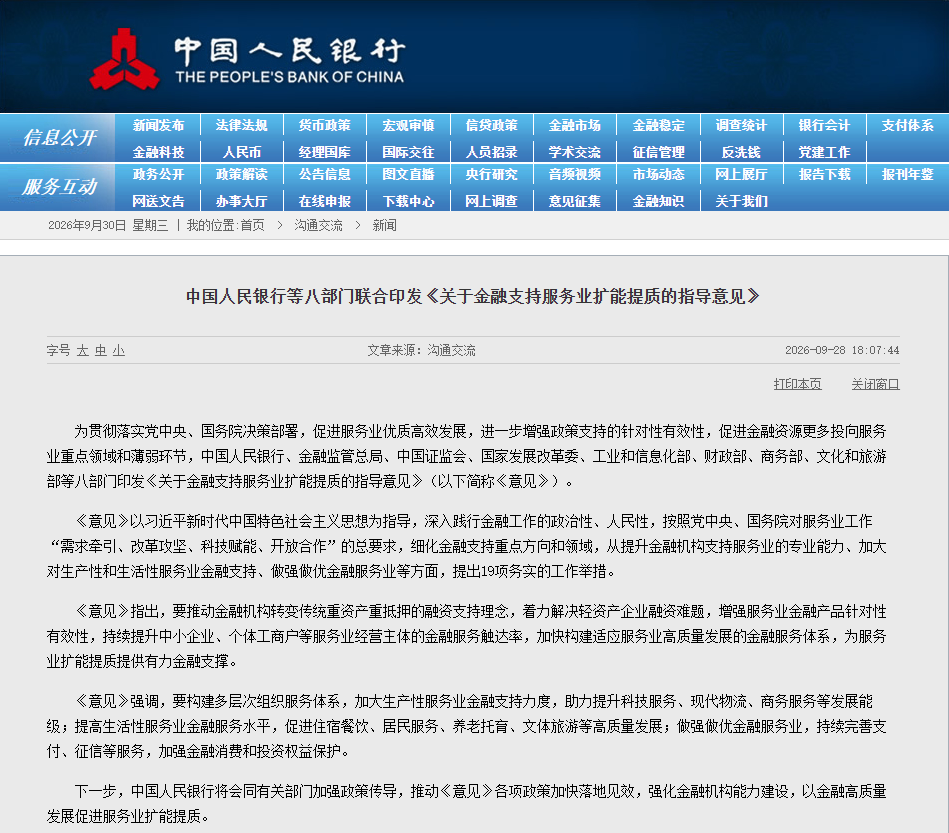
Task: Open 网送文告 link
Action: pos(158,201)
